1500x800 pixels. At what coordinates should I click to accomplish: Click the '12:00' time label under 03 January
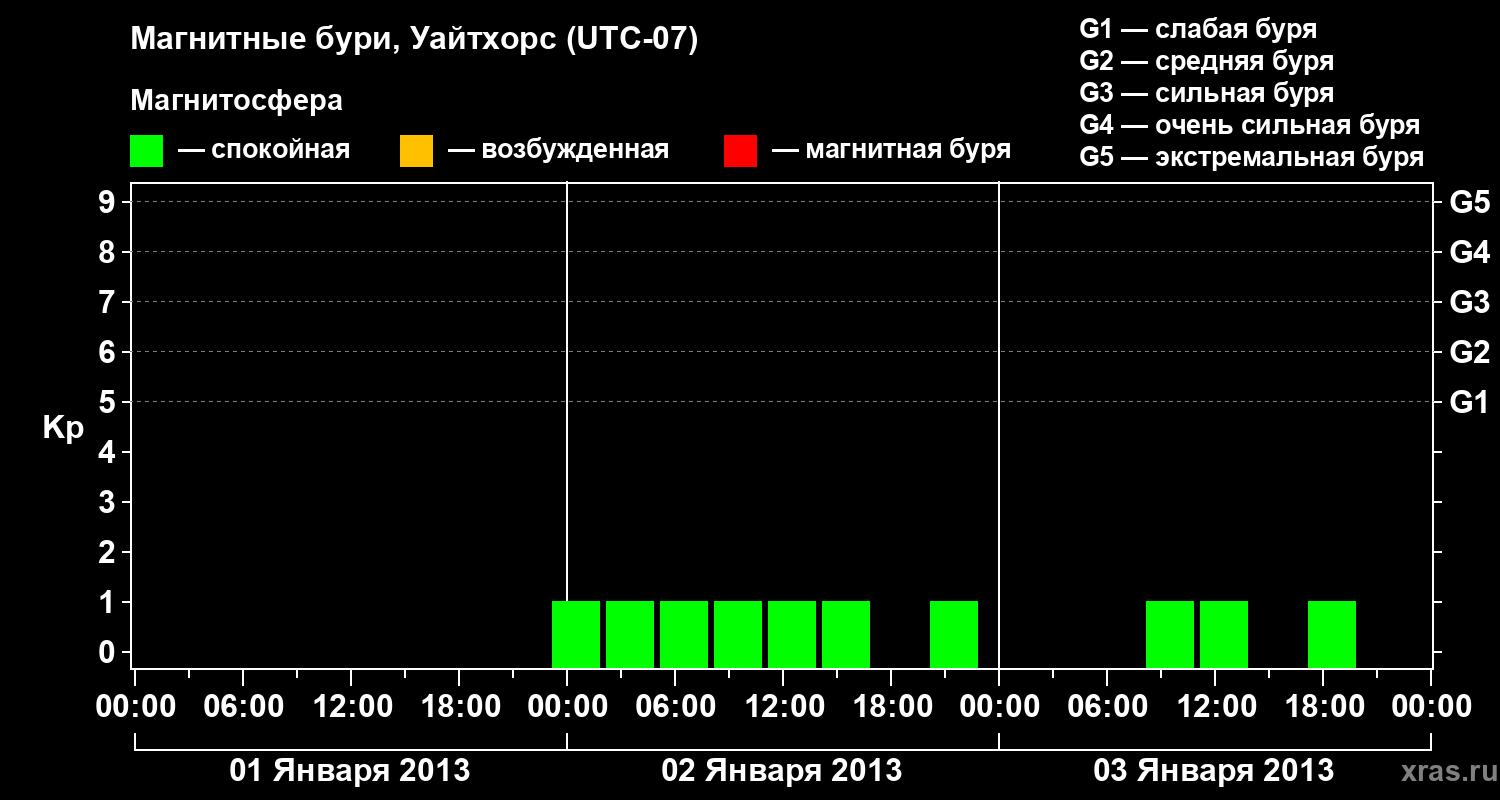pyautogui.click(x=1215, y=707)
